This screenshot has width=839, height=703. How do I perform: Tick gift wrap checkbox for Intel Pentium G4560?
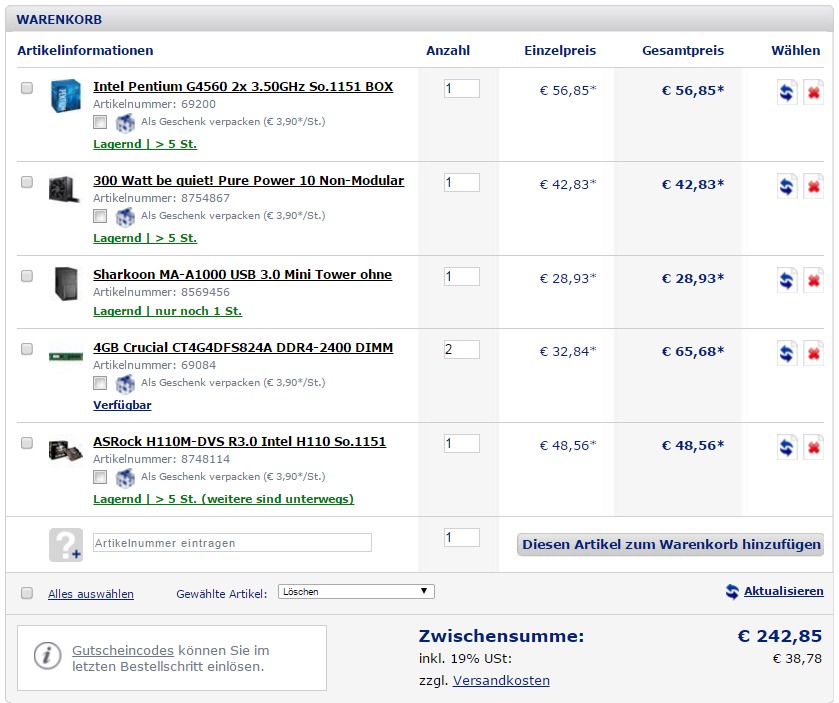tap(100, 122)
